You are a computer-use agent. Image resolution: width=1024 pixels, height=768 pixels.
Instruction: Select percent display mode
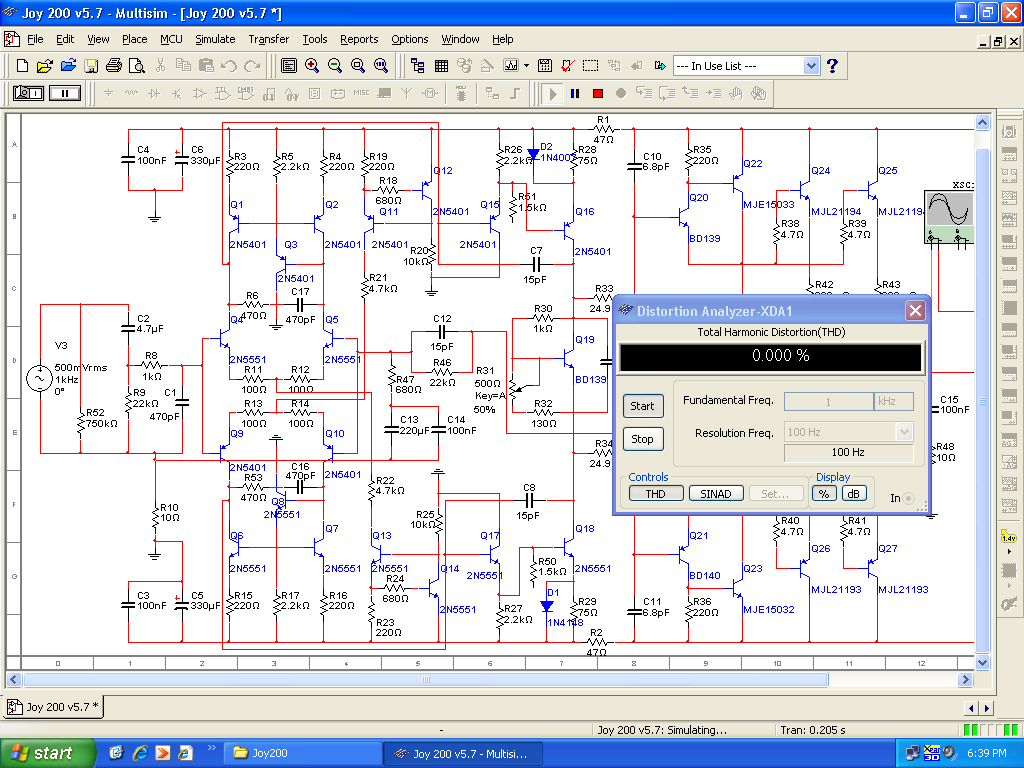[824, 494]
